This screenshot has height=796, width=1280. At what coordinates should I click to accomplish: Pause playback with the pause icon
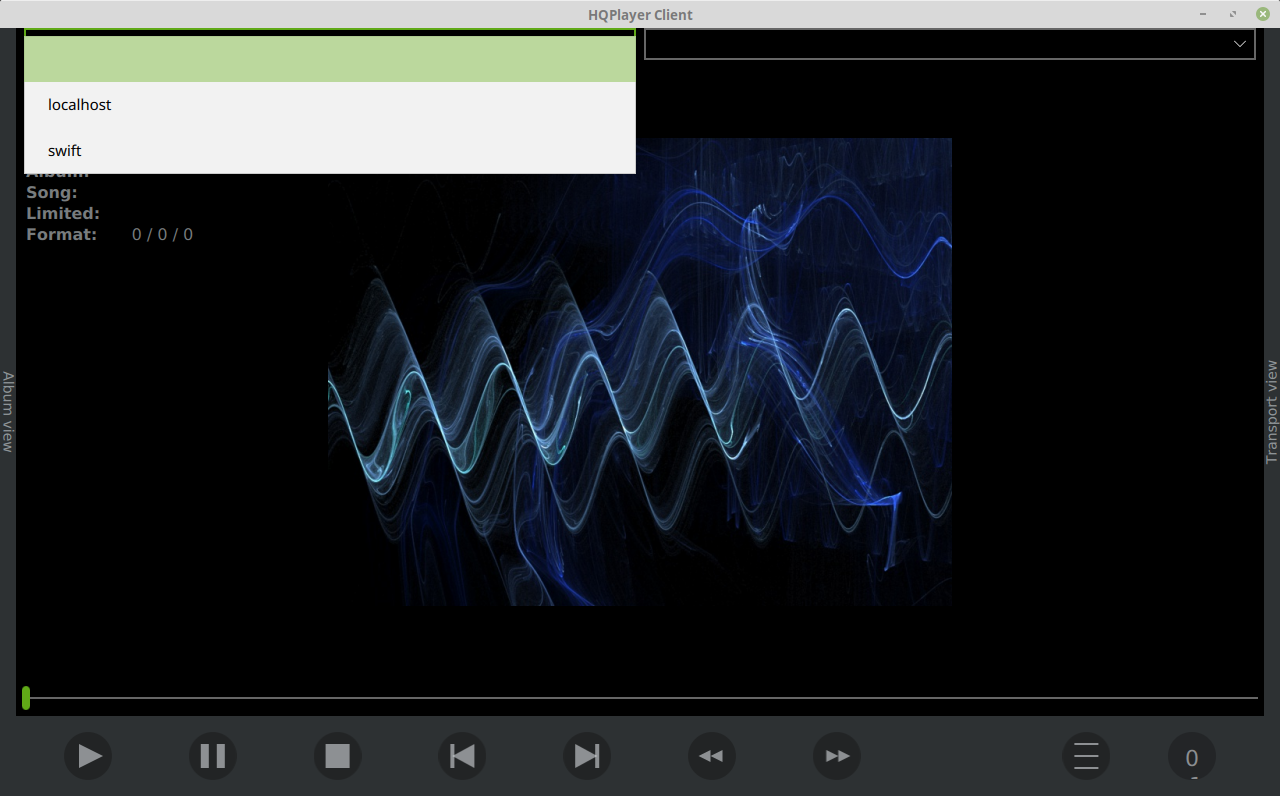coord(213,756)
